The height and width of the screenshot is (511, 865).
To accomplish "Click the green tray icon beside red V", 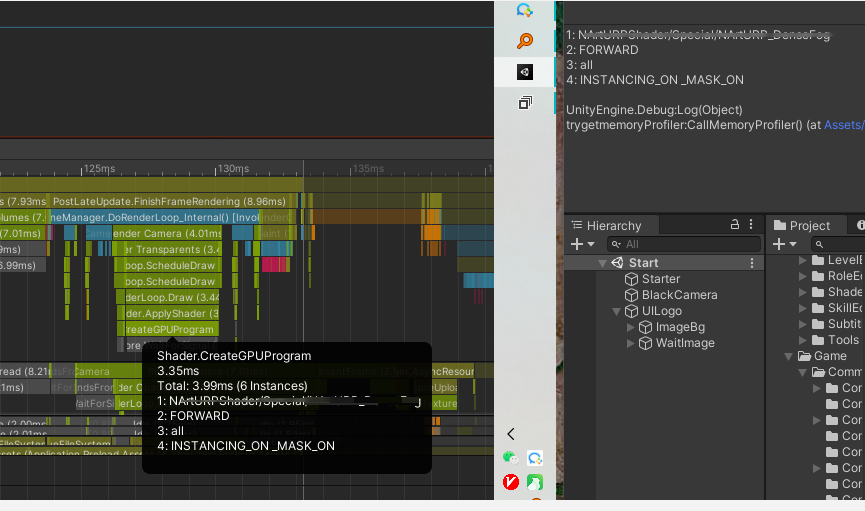I will point(535,482).
